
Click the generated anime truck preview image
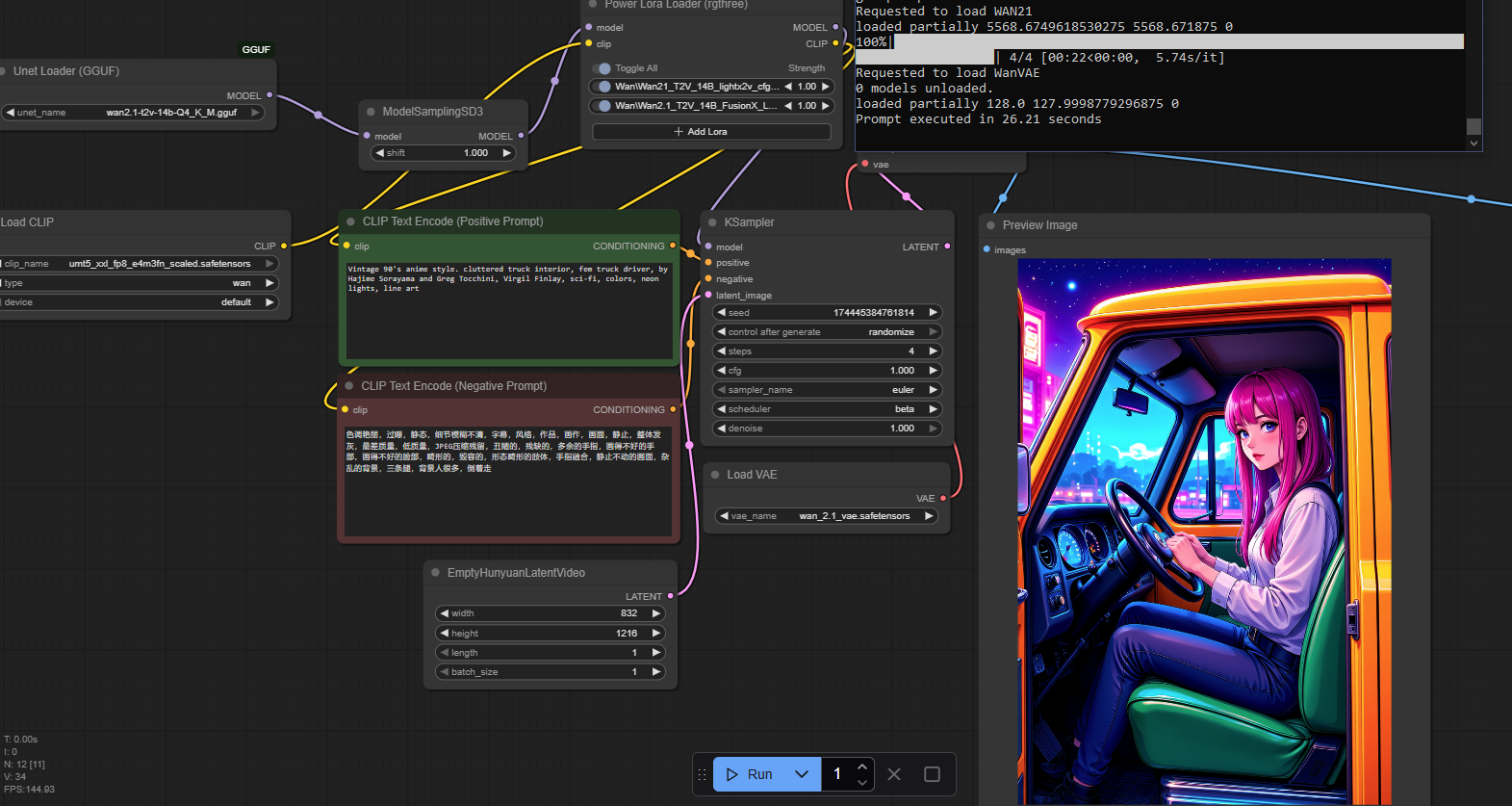[1204, 530]
